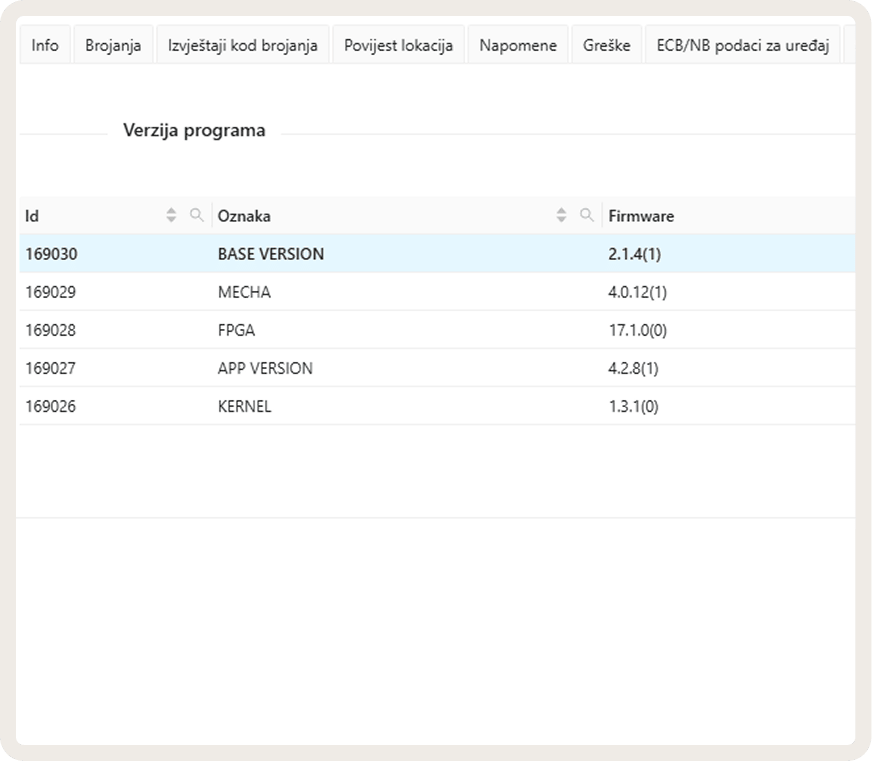Open the Id column search icon
872x761 pixels.
click(x=196, y=215)
